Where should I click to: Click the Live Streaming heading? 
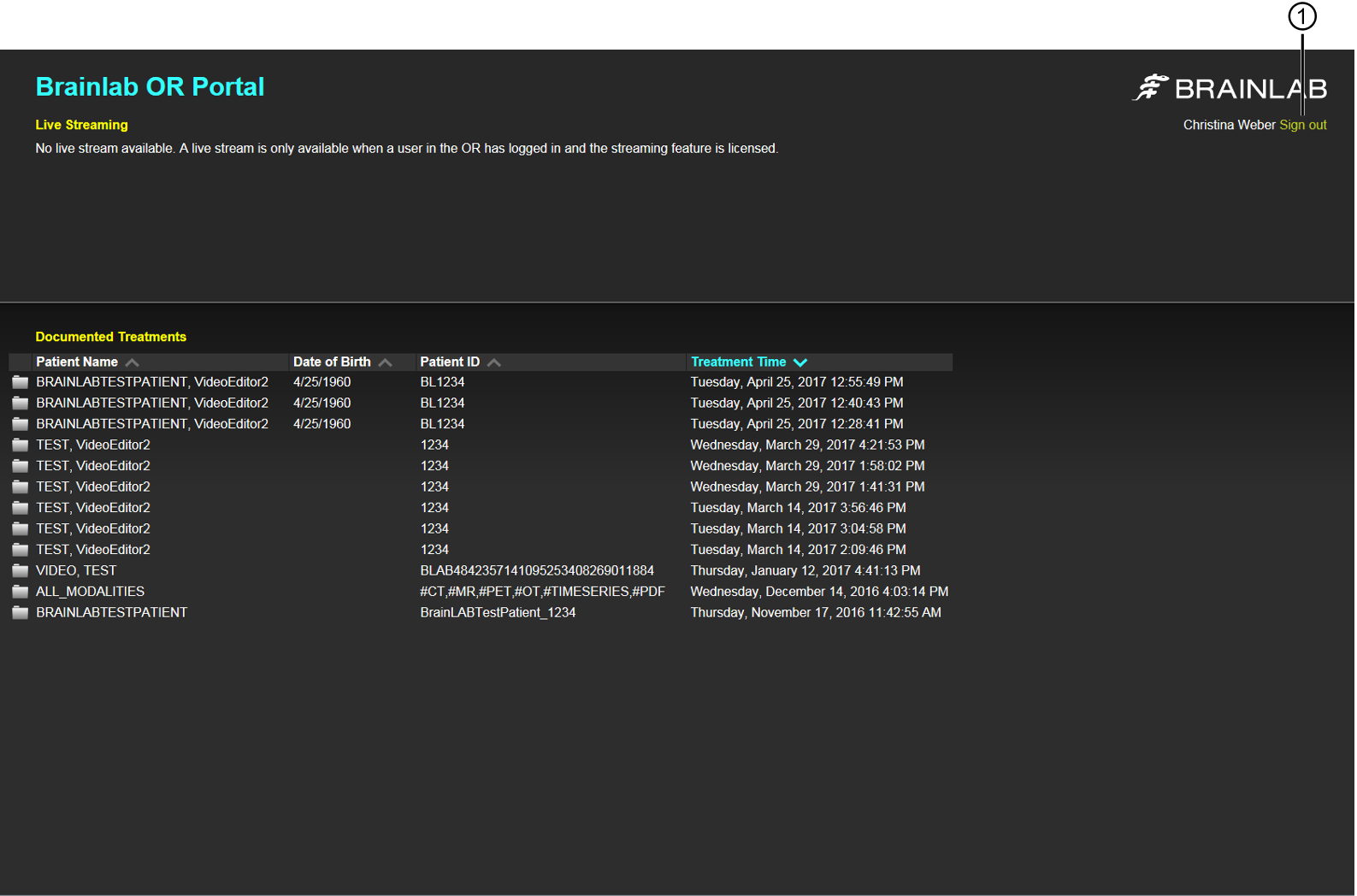tap(81, 125)
